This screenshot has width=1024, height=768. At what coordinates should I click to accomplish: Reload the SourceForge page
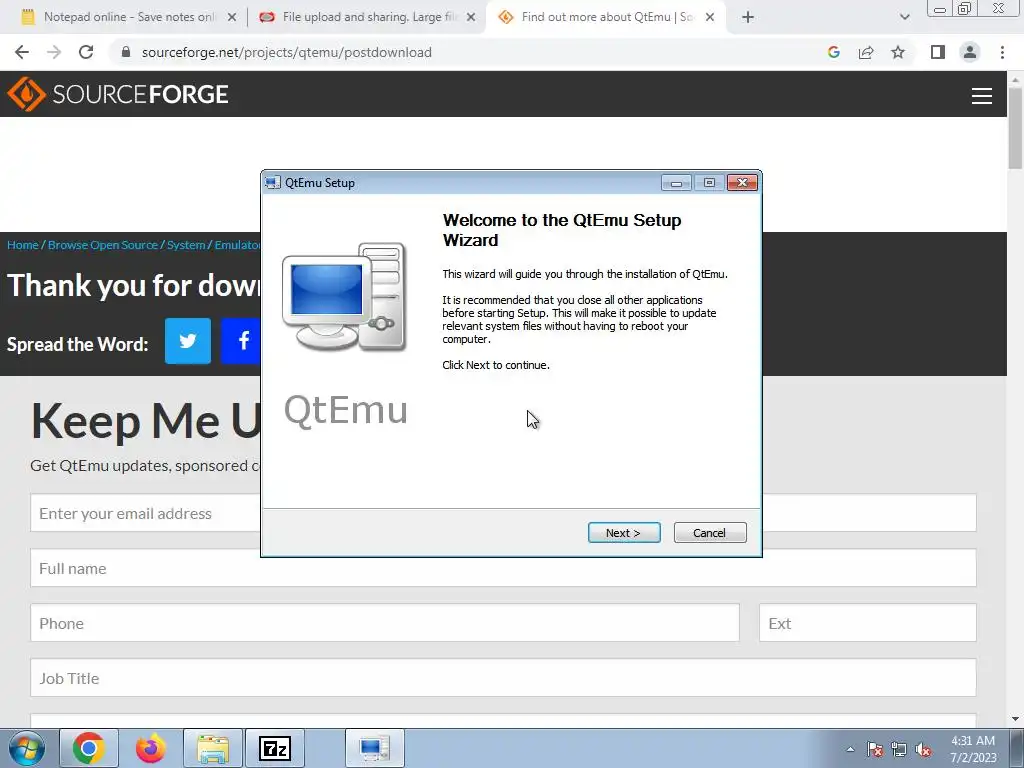[x=86, y=52]
